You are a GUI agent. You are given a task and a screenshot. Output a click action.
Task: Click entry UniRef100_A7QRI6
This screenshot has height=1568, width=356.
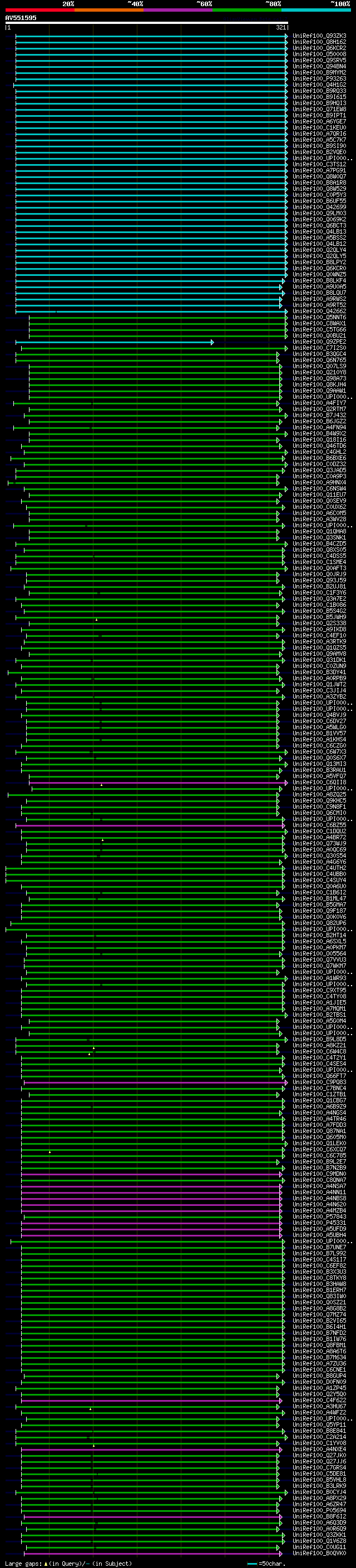click(319, 134)
